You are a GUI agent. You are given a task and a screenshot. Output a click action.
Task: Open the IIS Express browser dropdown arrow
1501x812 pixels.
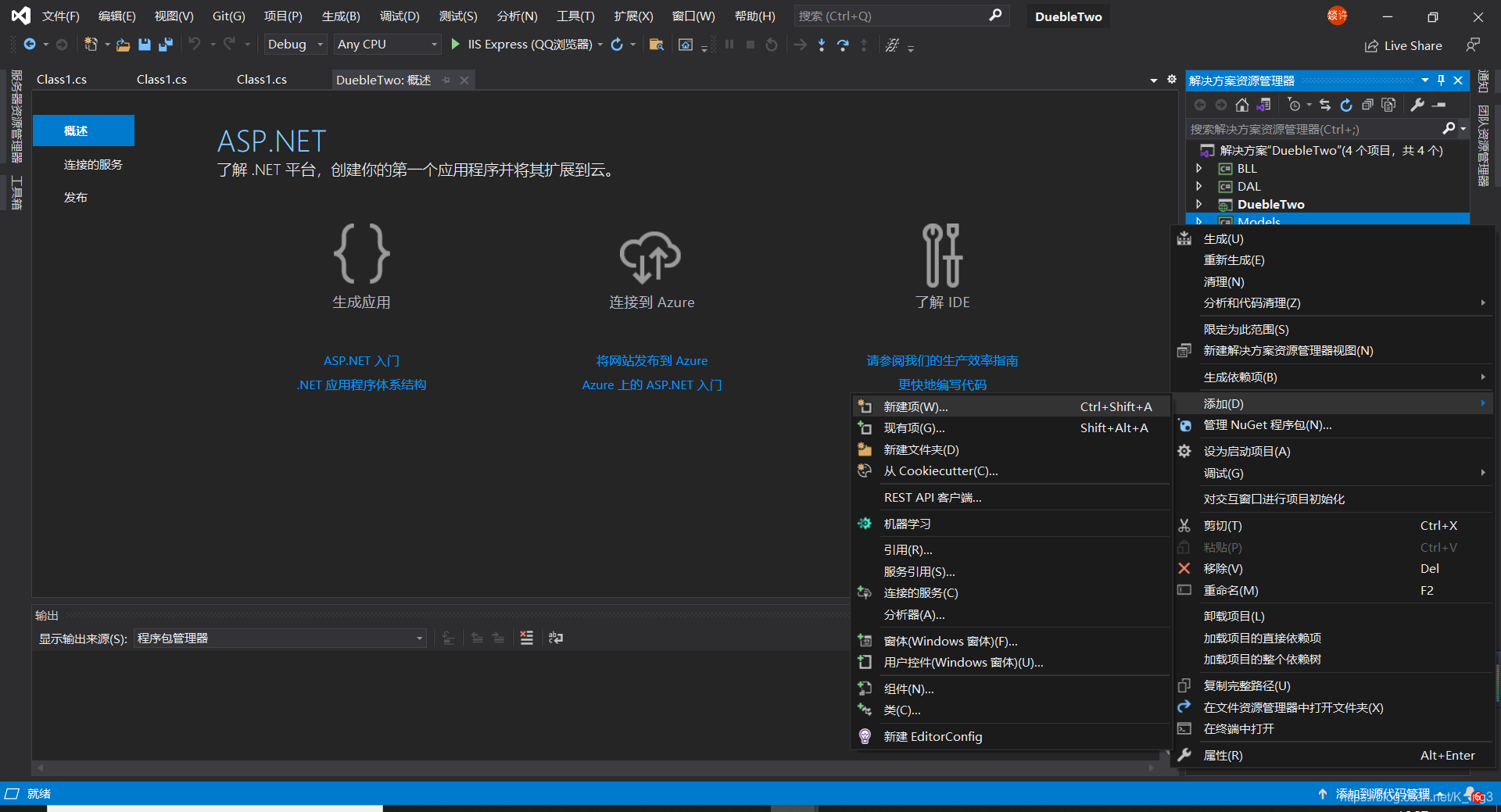600,45
